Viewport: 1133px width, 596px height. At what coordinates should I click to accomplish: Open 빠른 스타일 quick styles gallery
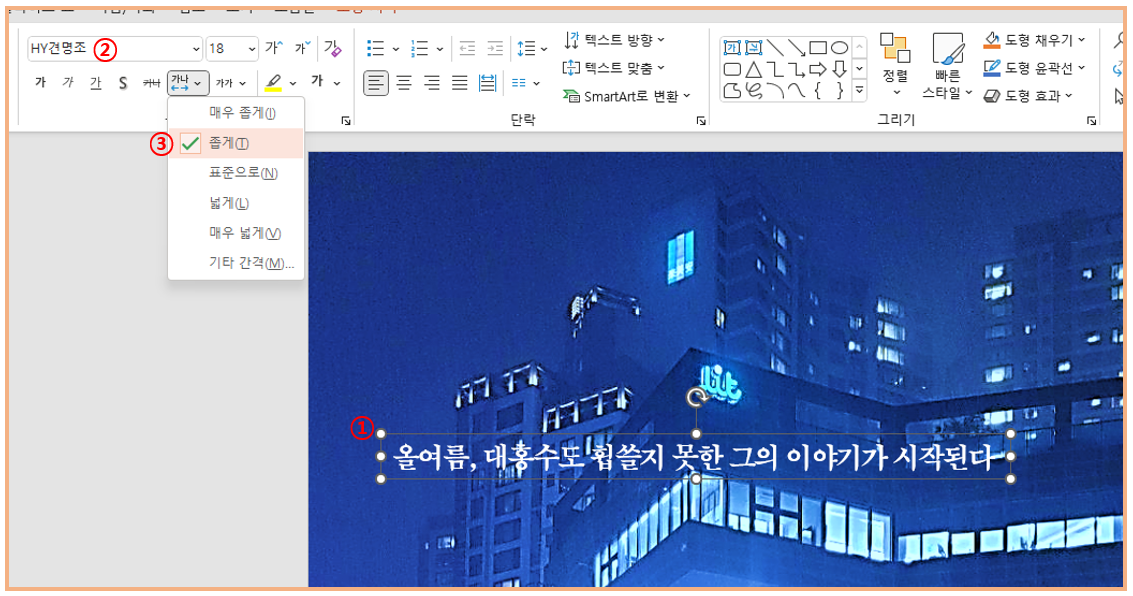(x=947, y=65)
